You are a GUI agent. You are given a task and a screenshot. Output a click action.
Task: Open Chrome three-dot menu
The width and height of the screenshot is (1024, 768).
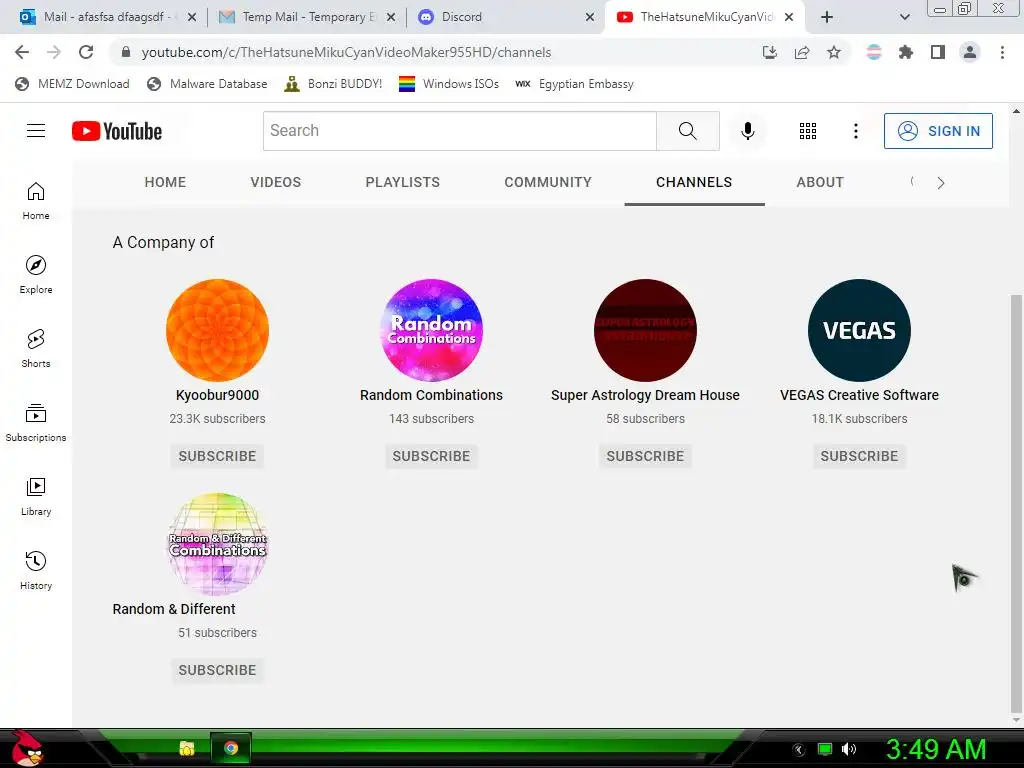1002,52
